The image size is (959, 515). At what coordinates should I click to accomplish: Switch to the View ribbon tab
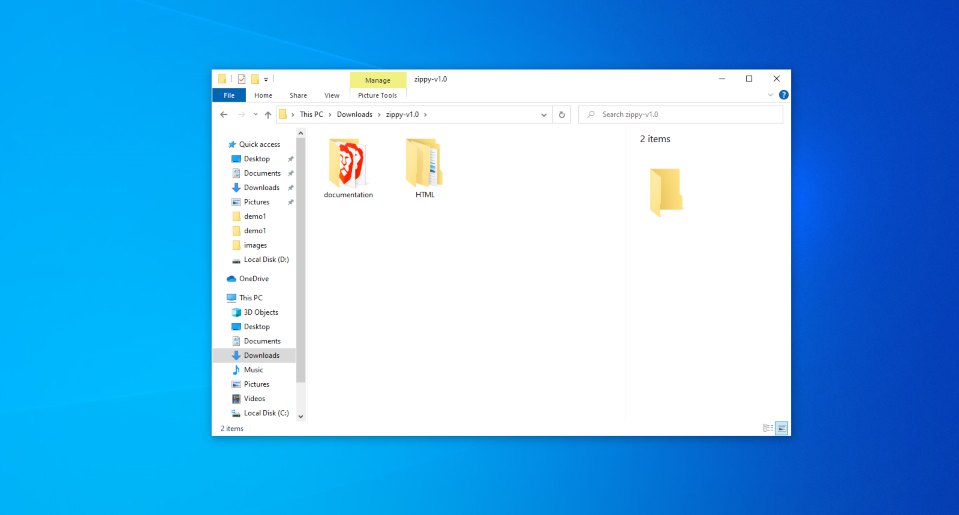(x=332, y=95)
